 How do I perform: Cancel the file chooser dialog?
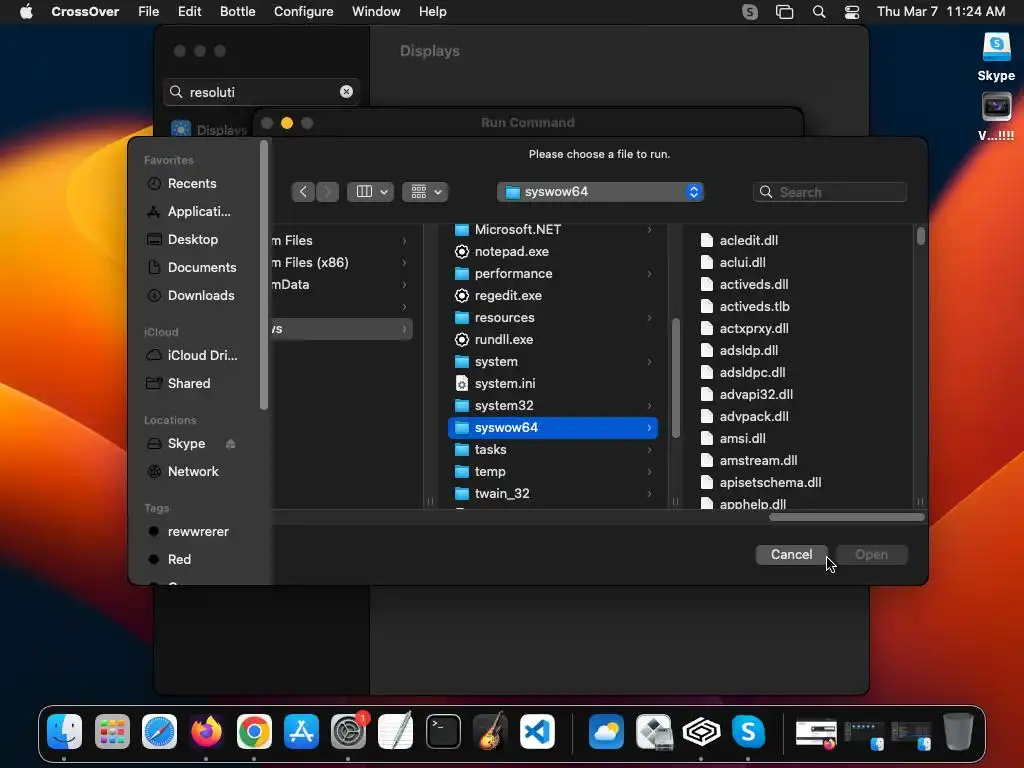click(x=792, y=554)
